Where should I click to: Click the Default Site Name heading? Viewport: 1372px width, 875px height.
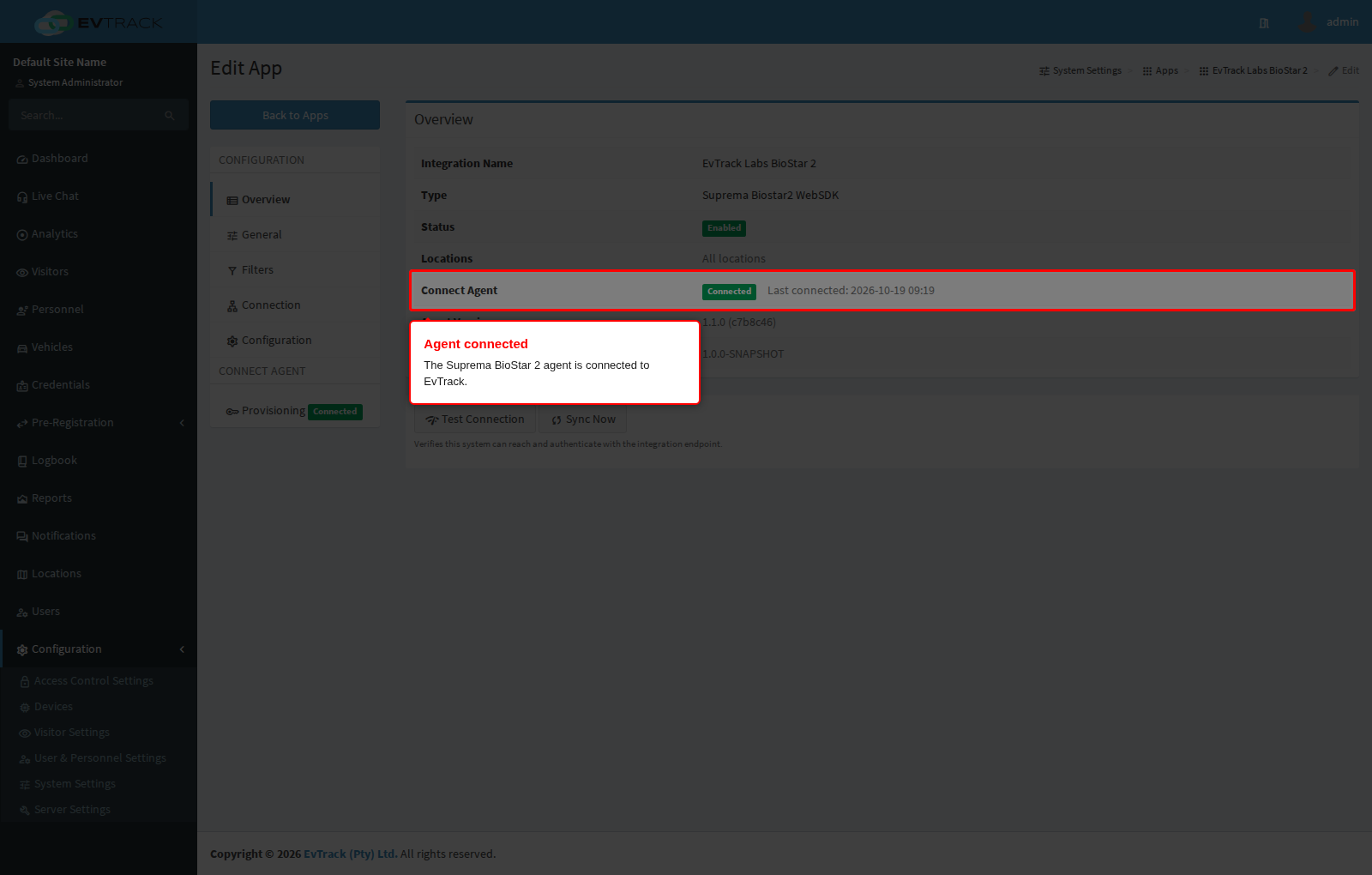(x=60, y=62)
